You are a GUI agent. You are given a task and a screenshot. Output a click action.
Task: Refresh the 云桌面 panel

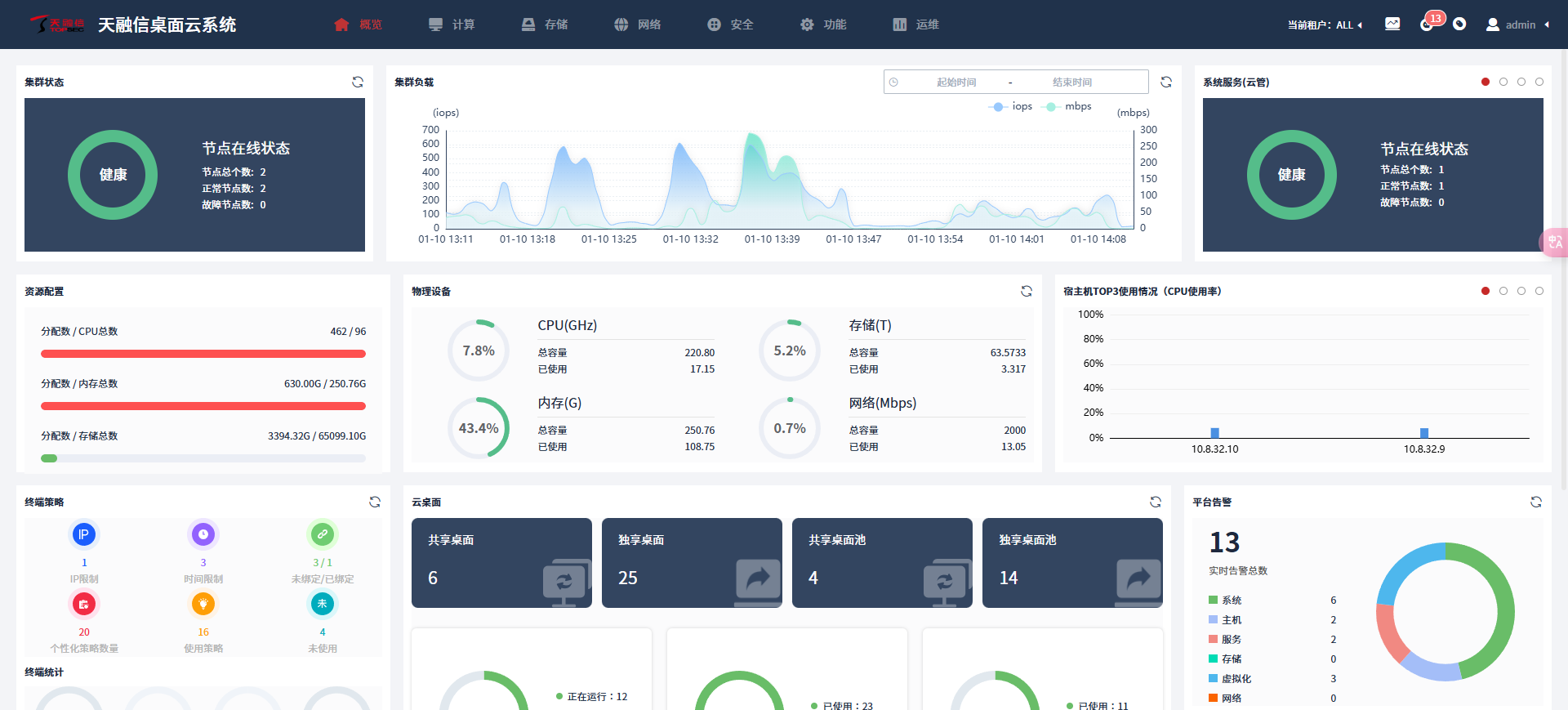pos(1156,502)
